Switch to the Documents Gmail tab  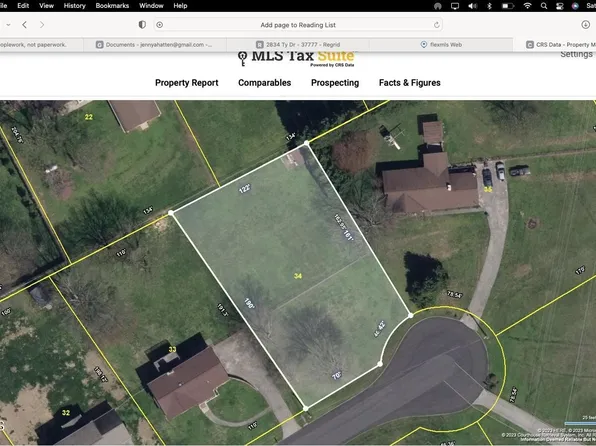point(155,44)
